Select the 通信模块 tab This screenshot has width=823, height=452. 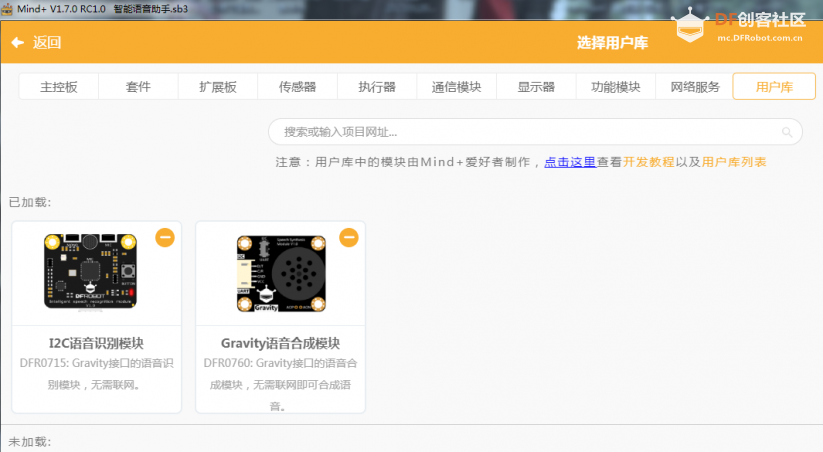coord(456,87)
